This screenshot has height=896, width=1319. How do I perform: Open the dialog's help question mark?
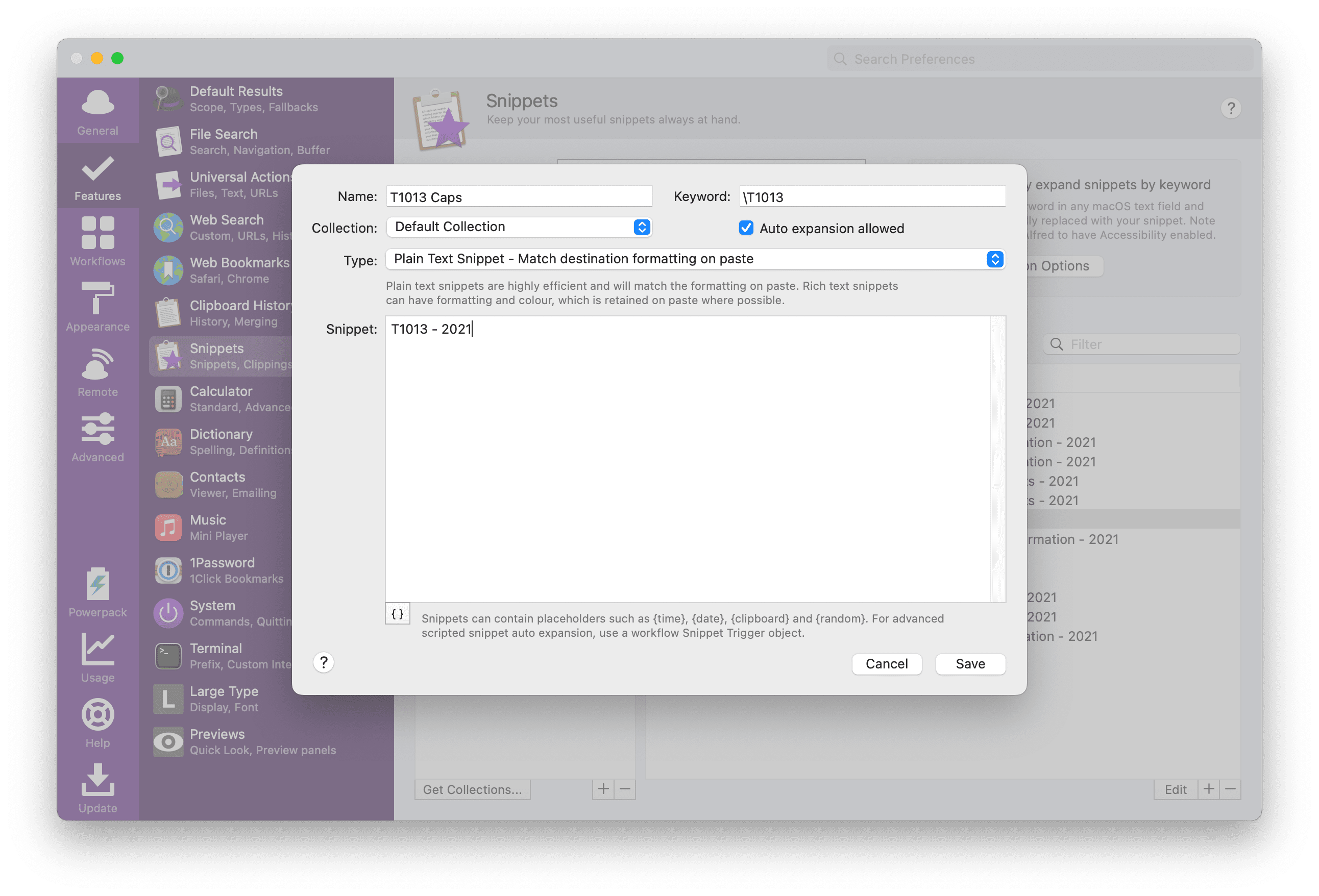(x=324, y=662)
